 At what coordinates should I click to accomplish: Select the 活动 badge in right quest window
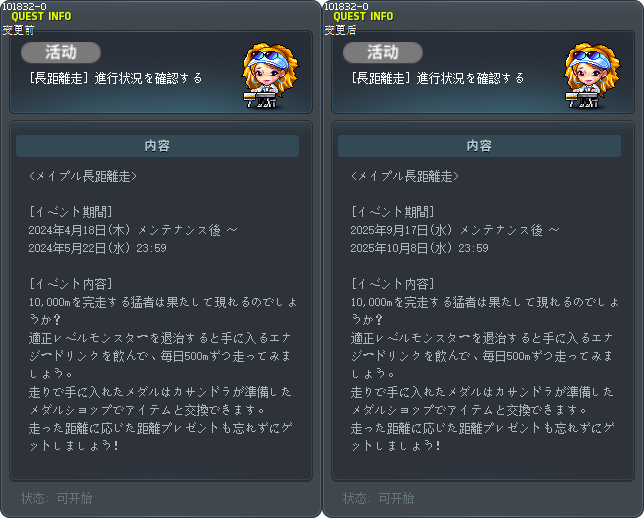coord(383,53)
